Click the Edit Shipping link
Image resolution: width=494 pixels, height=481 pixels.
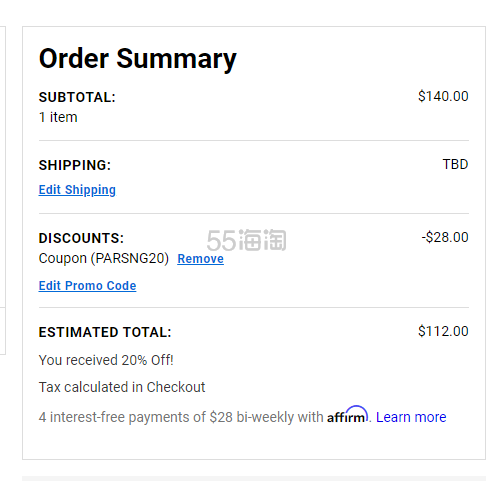pos(77,190)
